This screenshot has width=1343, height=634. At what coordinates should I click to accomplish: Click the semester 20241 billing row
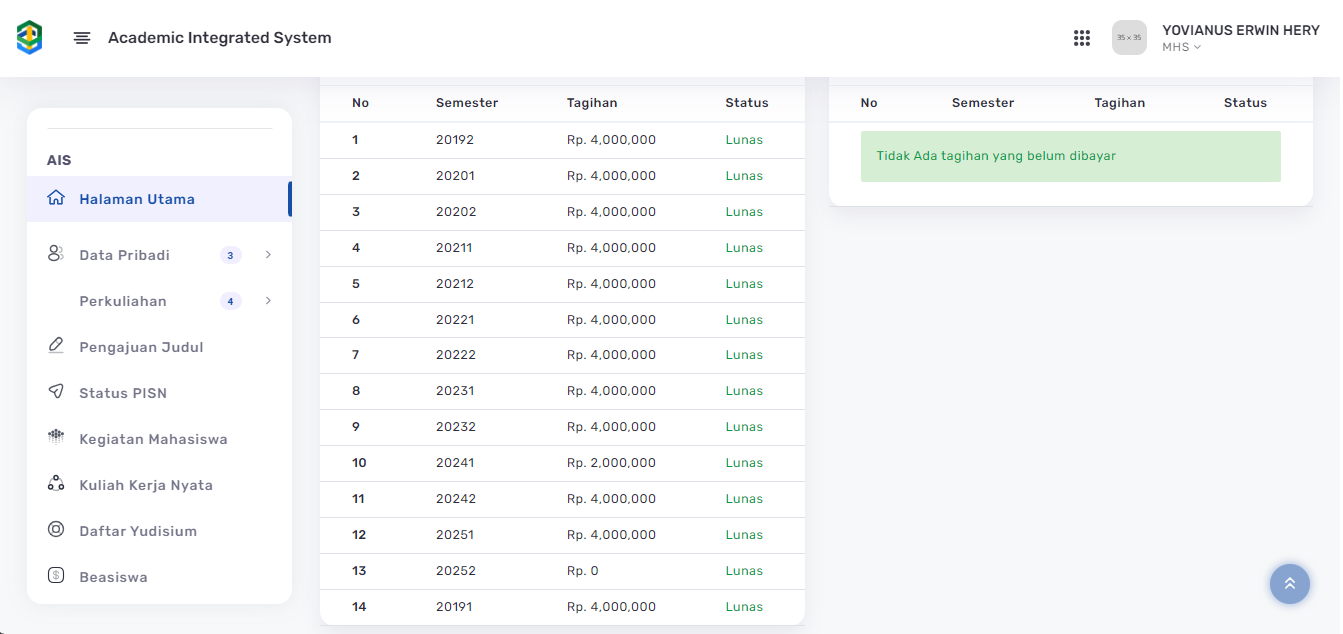561,463
